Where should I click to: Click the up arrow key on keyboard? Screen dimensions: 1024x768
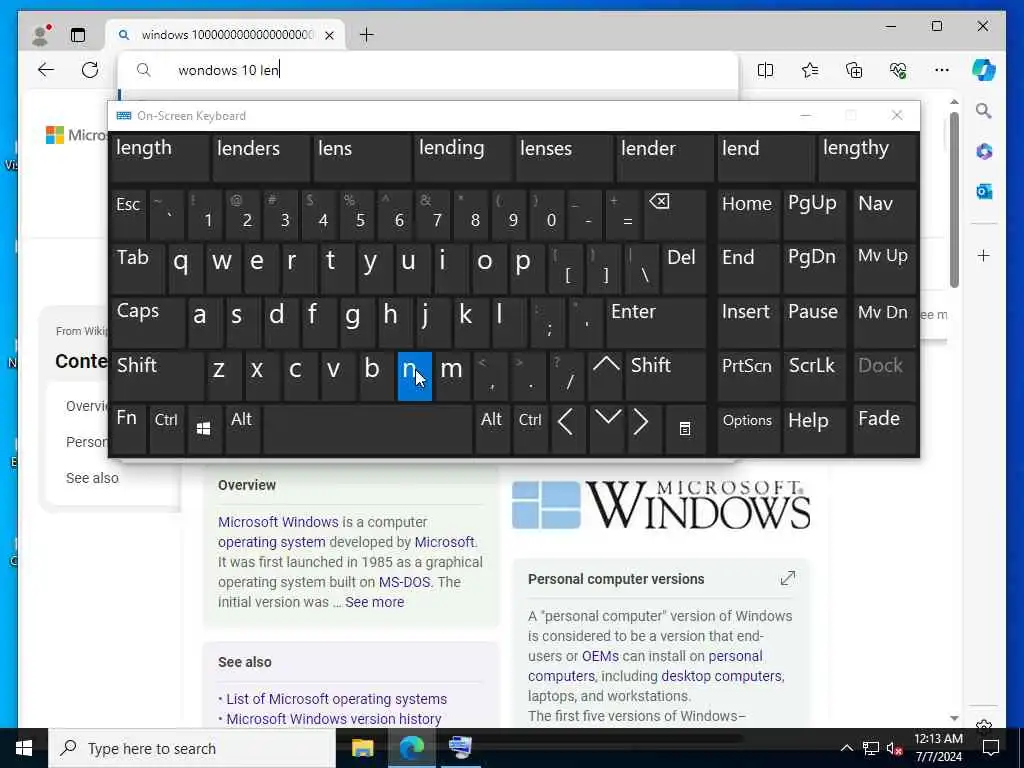pos(606,375)
